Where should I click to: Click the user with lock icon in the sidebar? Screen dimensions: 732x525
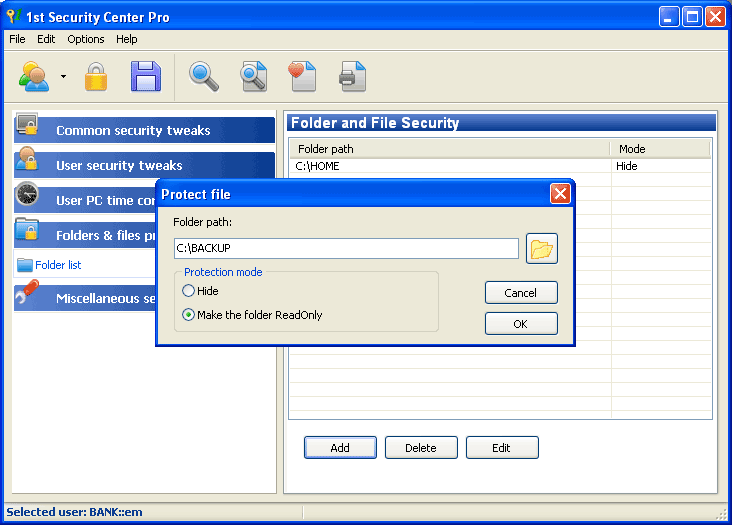[27, 159]
